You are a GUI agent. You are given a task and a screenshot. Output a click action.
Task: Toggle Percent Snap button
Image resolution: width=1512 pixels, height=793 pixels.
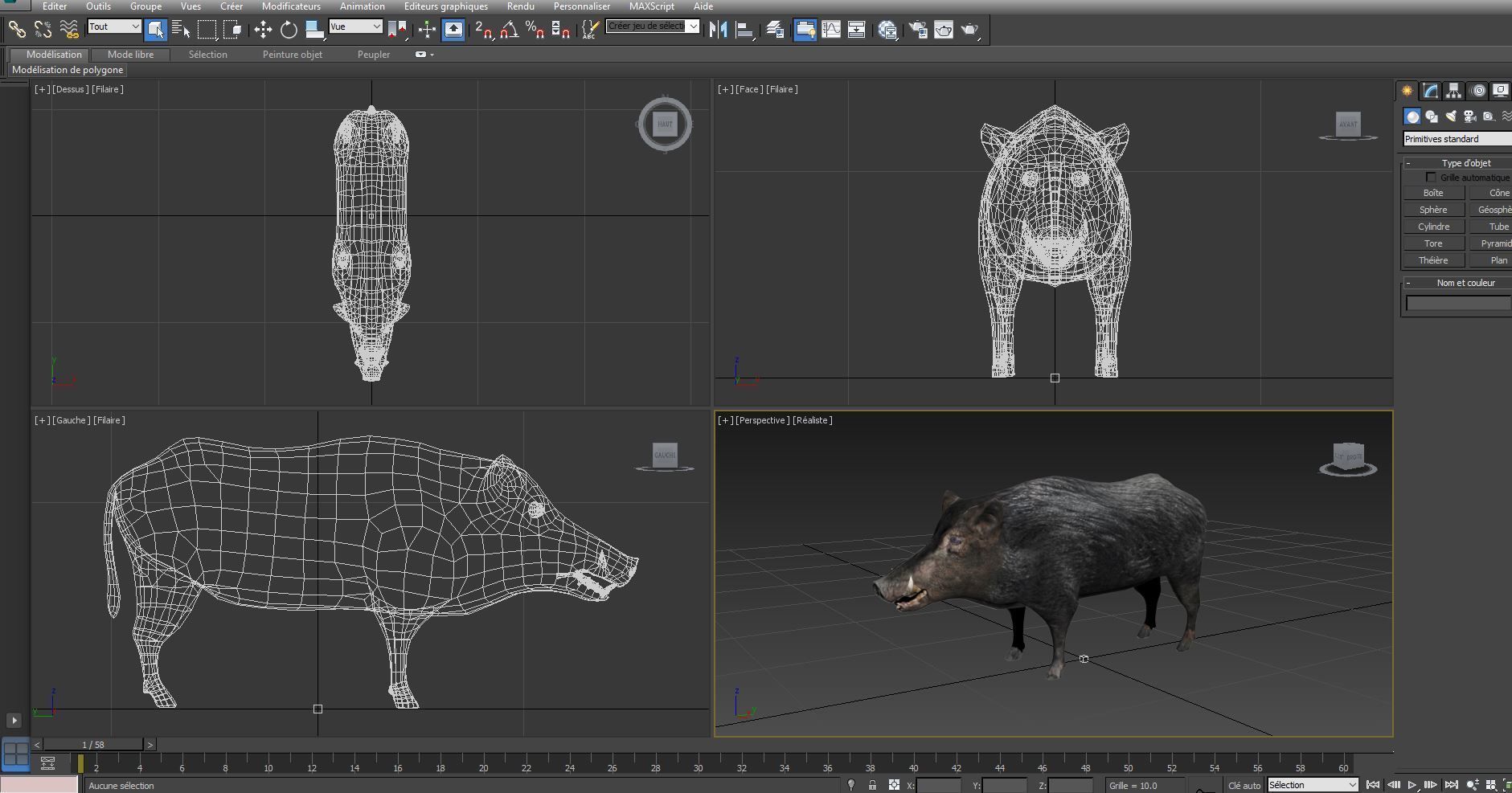point(535,30)
